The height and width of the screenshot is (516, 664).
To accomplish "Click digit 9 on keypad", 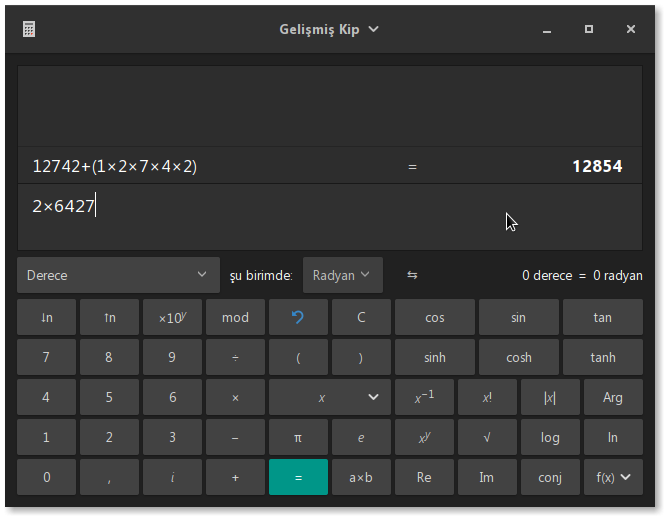I will click(172, 357).
